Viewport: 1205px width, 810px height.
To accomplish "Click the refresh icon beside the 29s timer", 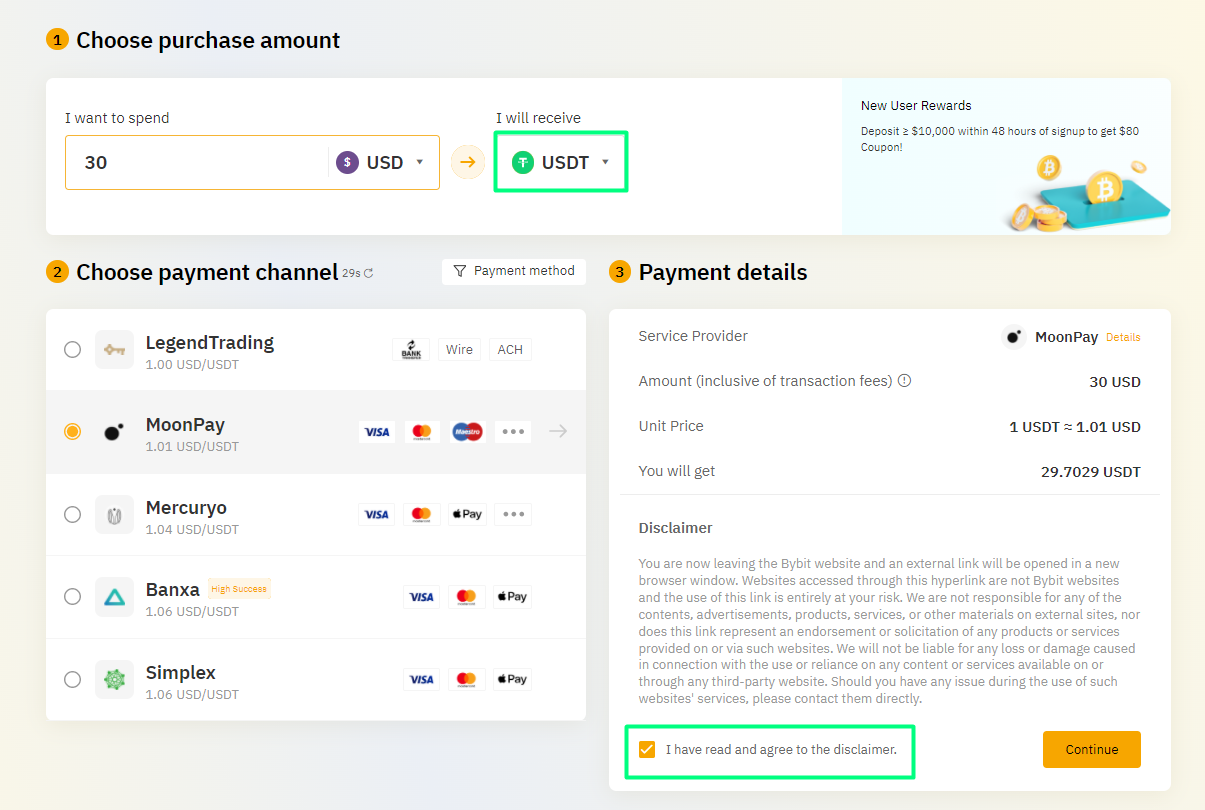I will pos(369,273).
